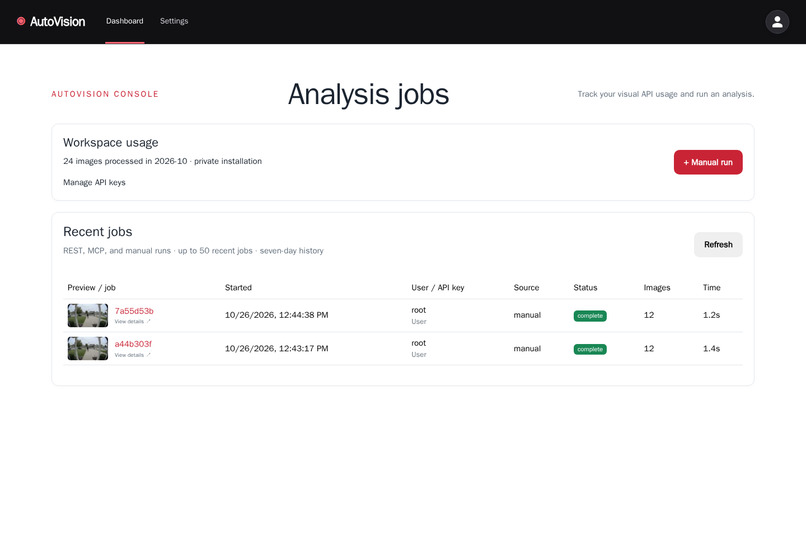Open the user account avatar menu
806x537 pixels.
coord(777,22)
